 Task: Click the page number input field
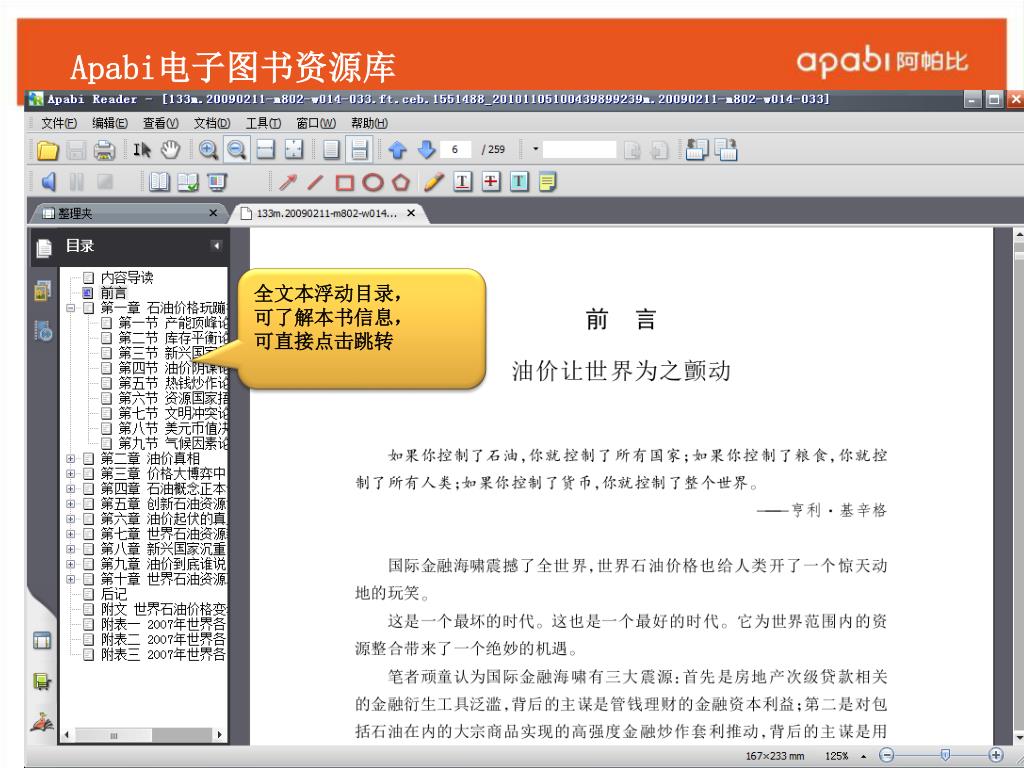(x=456, y=150)
